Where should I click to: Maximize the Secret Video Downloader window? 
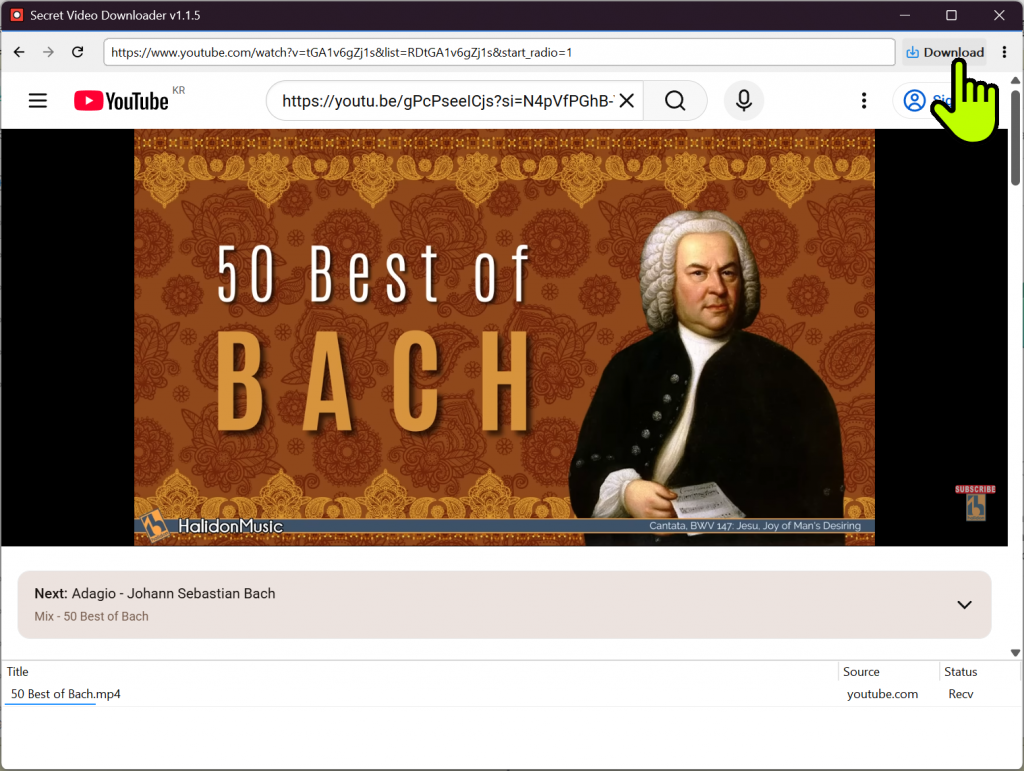coord(952,15)
